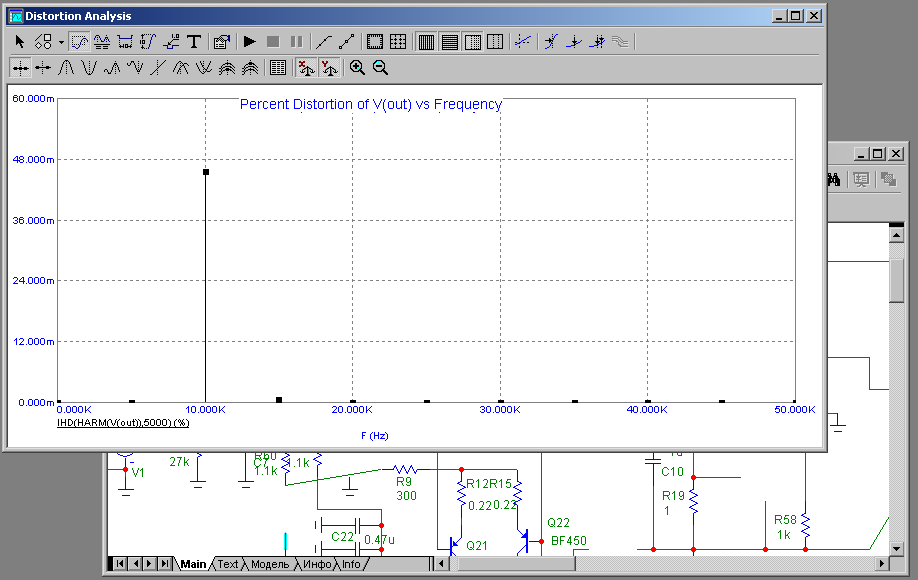This screenshot has width=918, height=580.
Task: Click the double down-arrow curve icon
Action: pyautogui.click(x=598, y=42)
